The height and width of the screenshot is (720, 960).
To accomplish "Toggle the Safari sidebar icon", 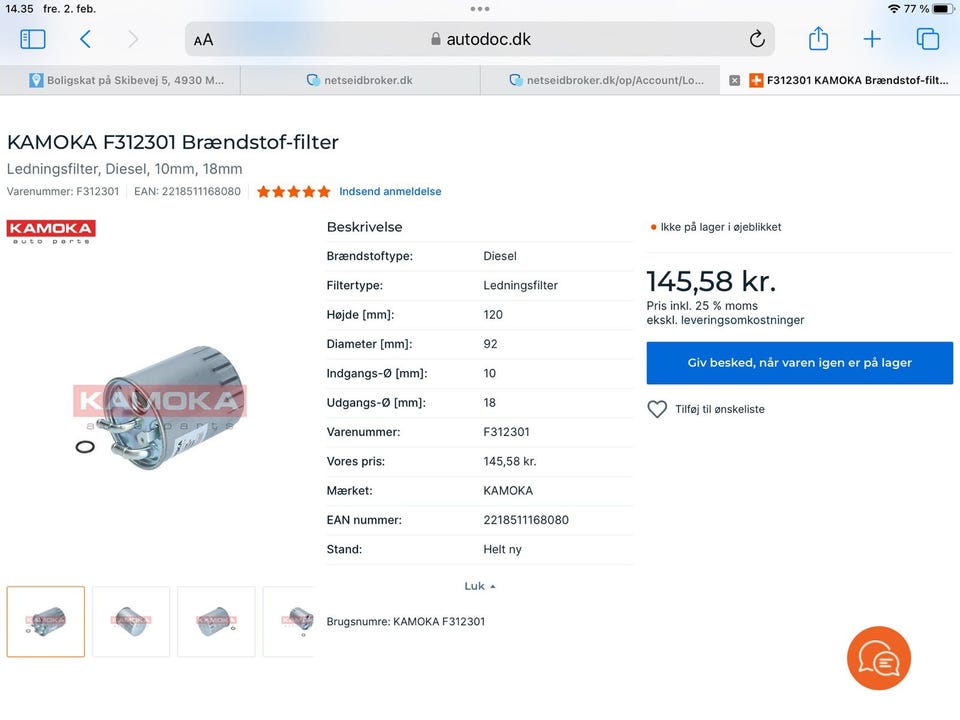I will pos(33,39).
